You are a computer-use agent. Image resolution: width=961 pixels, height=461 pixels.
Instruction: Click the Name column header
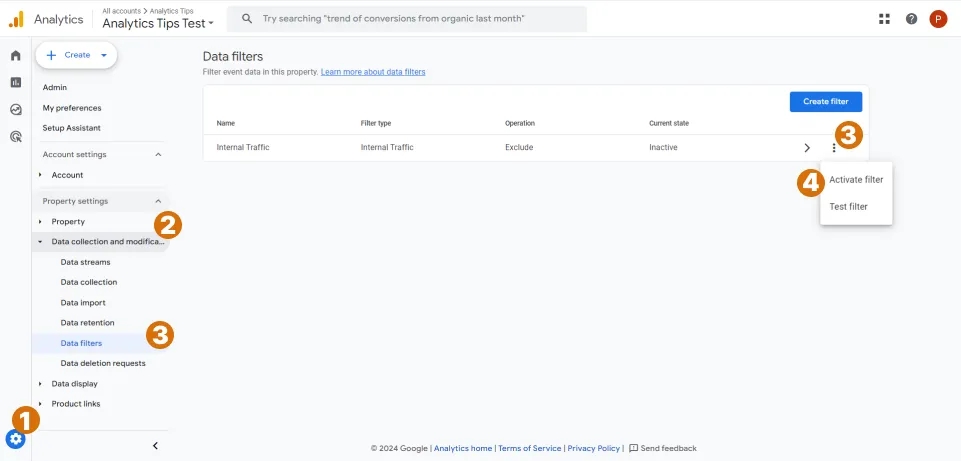pyautogui.click(x=226, y=123)
